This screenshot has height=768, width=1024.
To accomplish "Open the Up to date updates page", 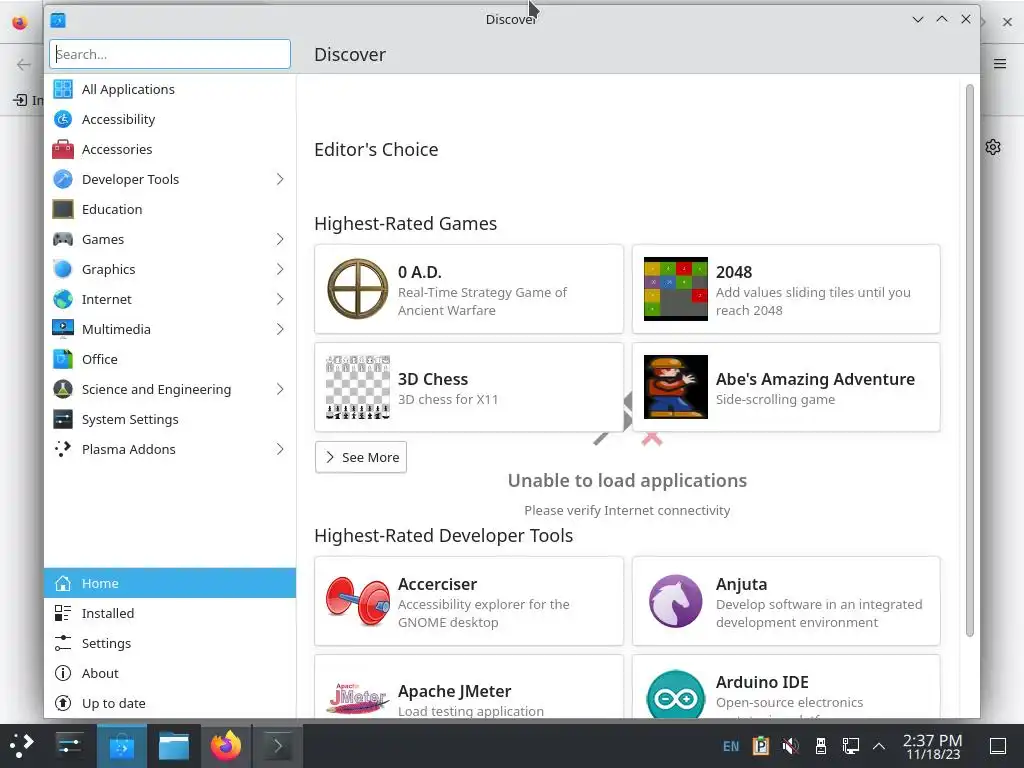I will [170, 703].
